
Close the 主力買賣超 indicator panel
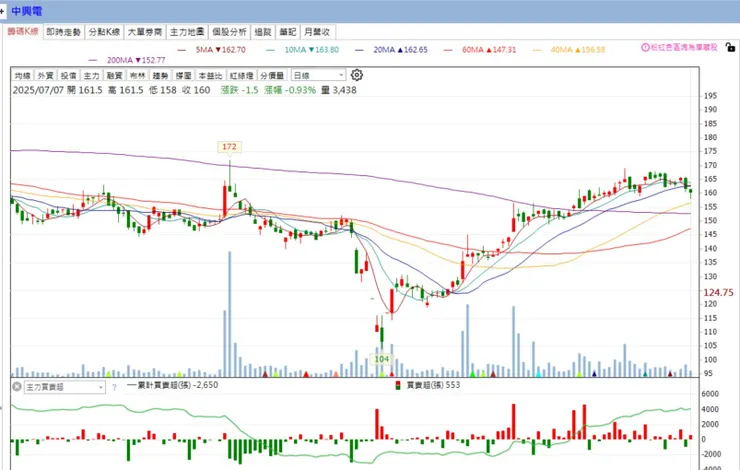pos(17,387)
